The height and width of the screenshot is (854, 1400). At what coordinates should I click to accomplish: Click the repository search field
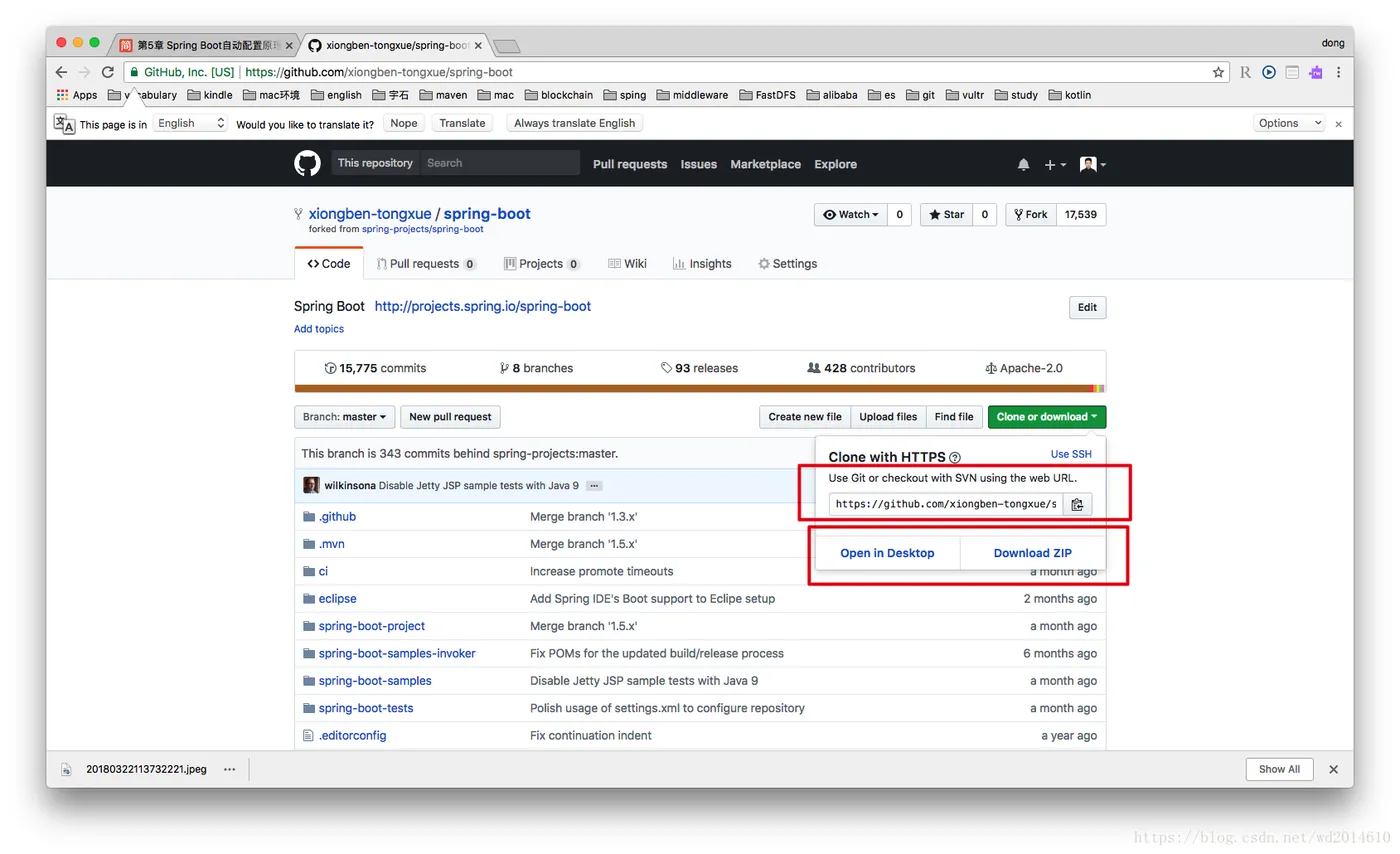pos(500,163)
